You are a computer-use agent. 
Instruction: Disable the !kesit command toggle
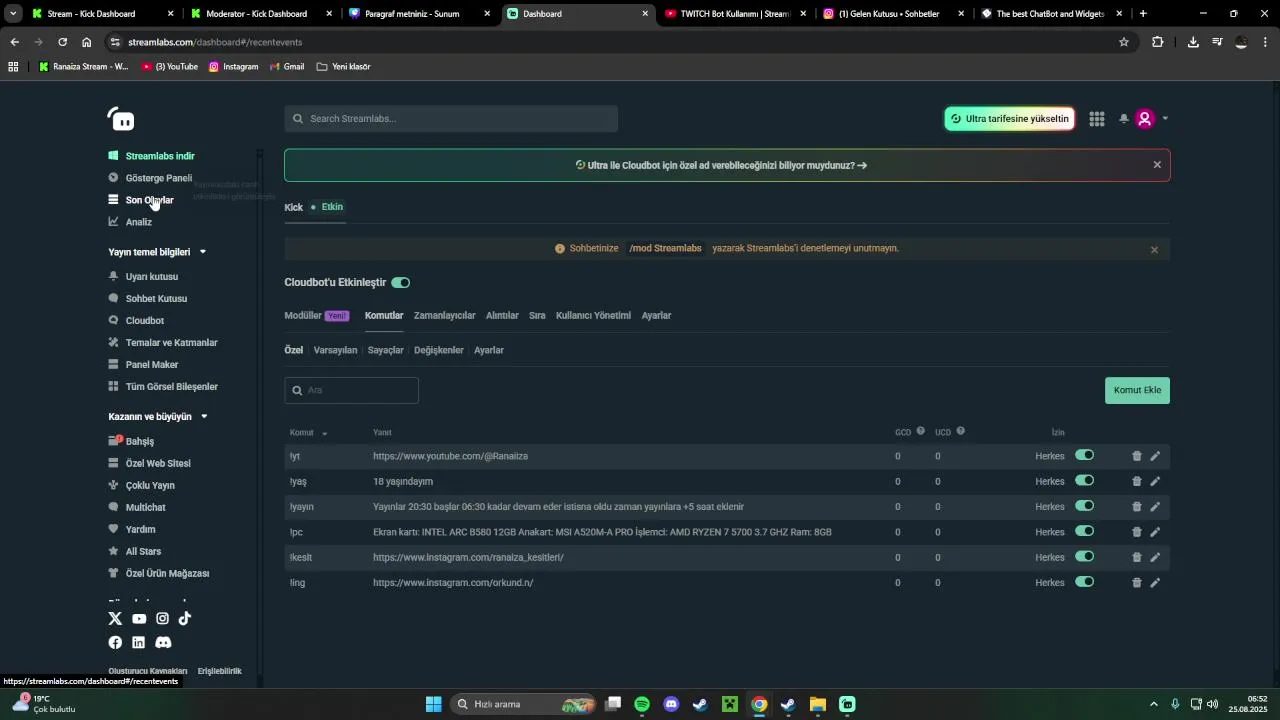tap(1084, 556)
